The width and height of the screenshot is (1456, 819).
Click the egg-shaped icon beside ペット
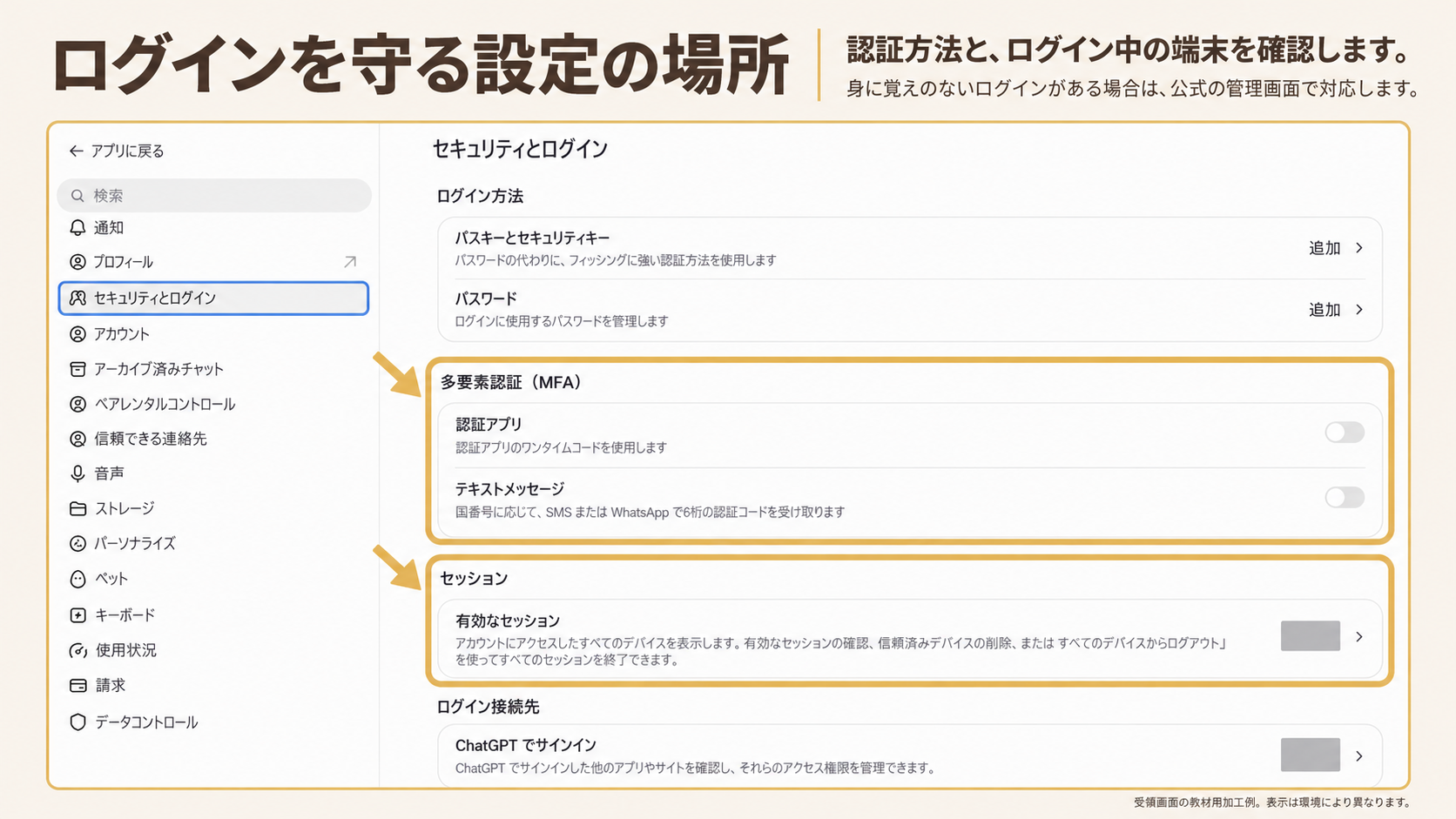tap(78, 579)
